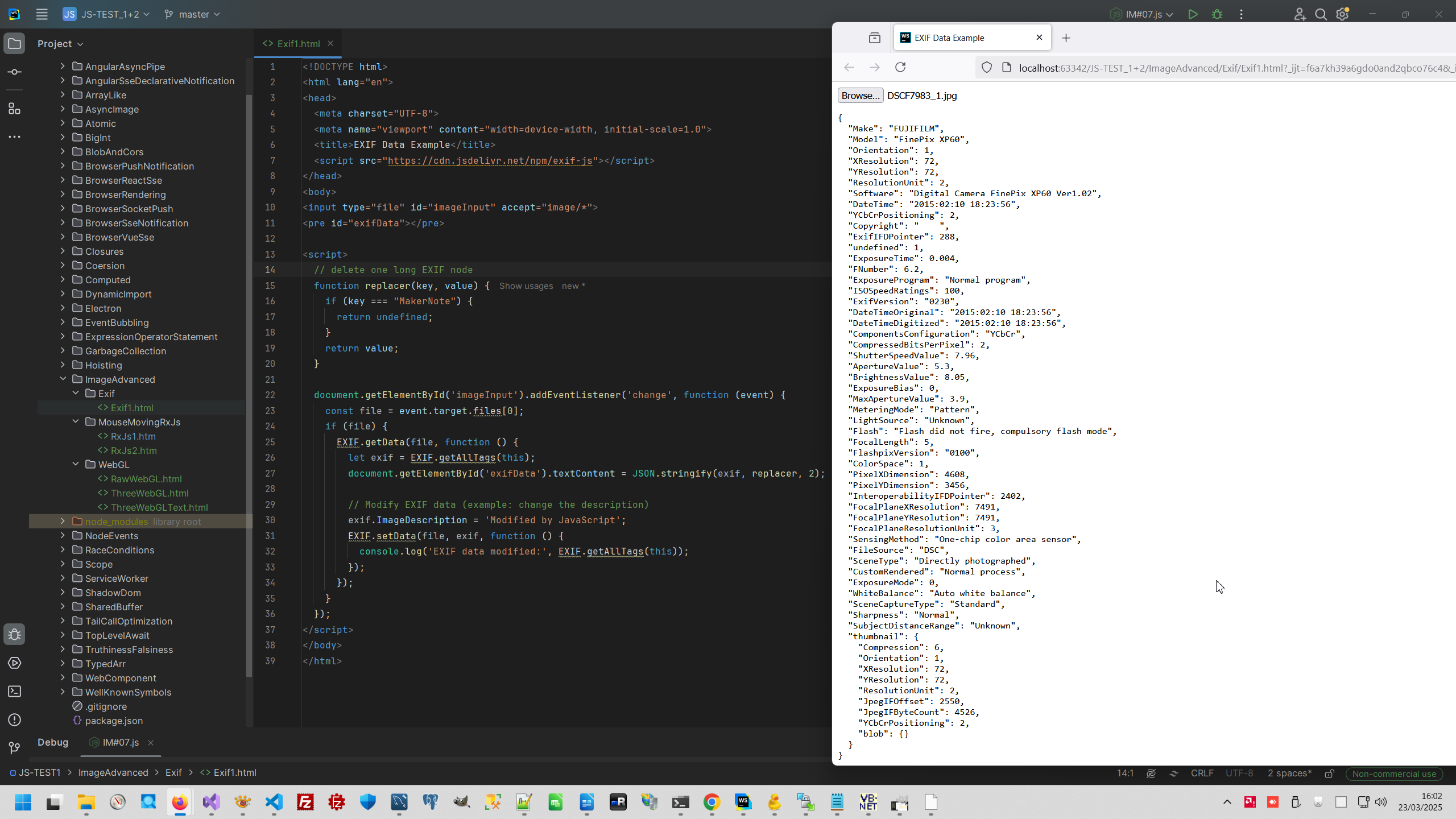The width and height of the screenshot is (1456, 819).
Task: Expand the node_modules folder
Action: (63, 522)
